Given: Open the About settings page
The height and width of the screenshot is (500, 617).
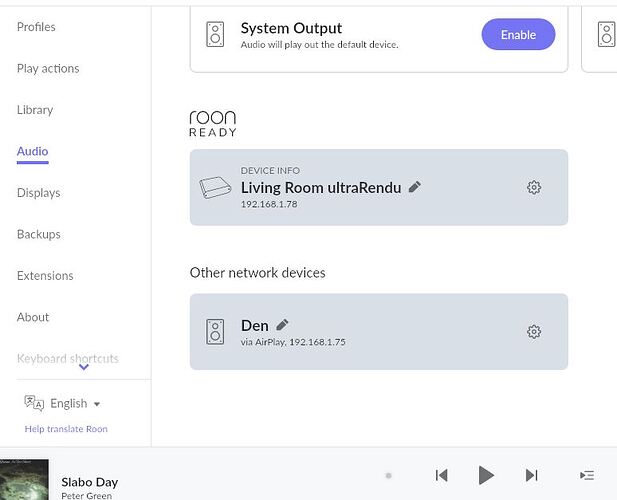Looking at the screenshot, I should click(x=33, y=317).
